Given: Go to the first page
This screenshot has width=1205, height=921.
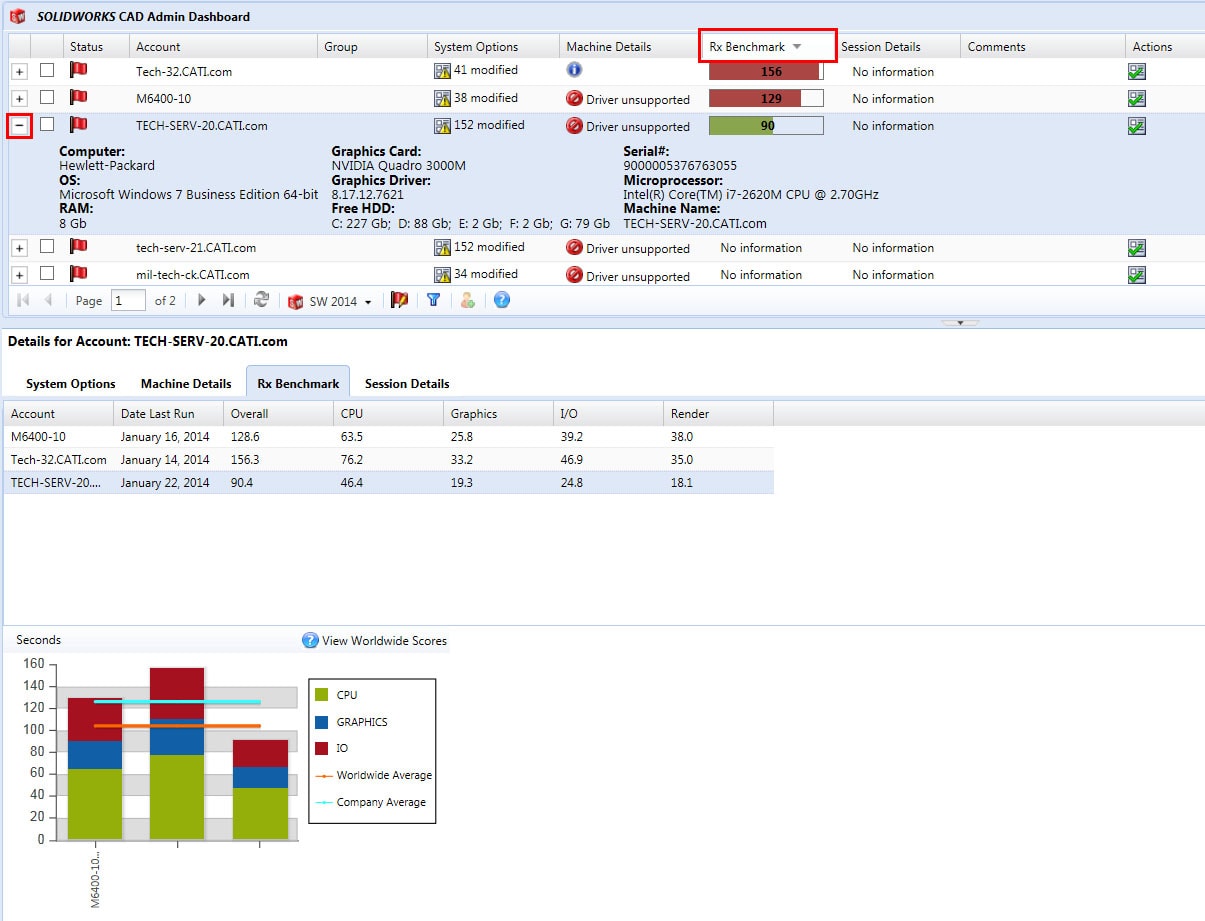Looking at the screenshot, I should 24,300.
